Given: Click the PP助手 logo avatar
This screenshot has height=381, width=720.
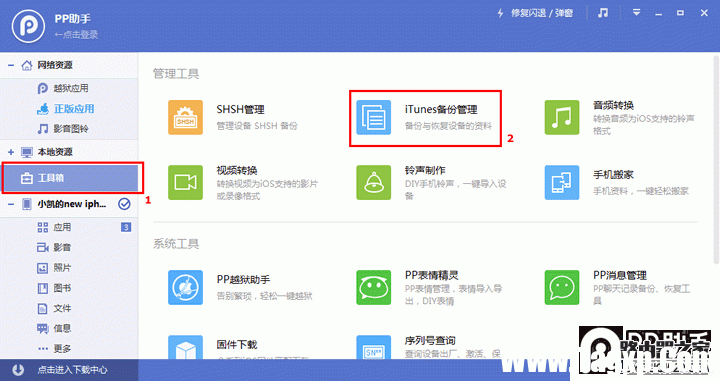Looking at the screenshot, I should 28,26.
